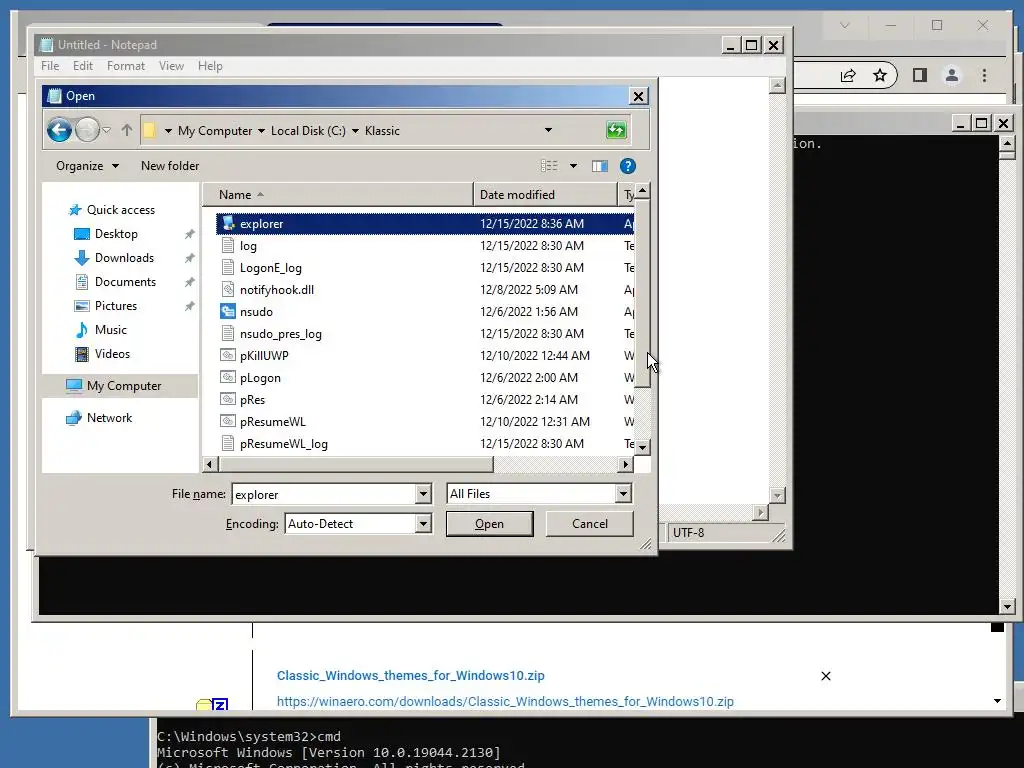Open Chrome's three-dot menu
The image size is (1024, 768).
tap(984, 76)
